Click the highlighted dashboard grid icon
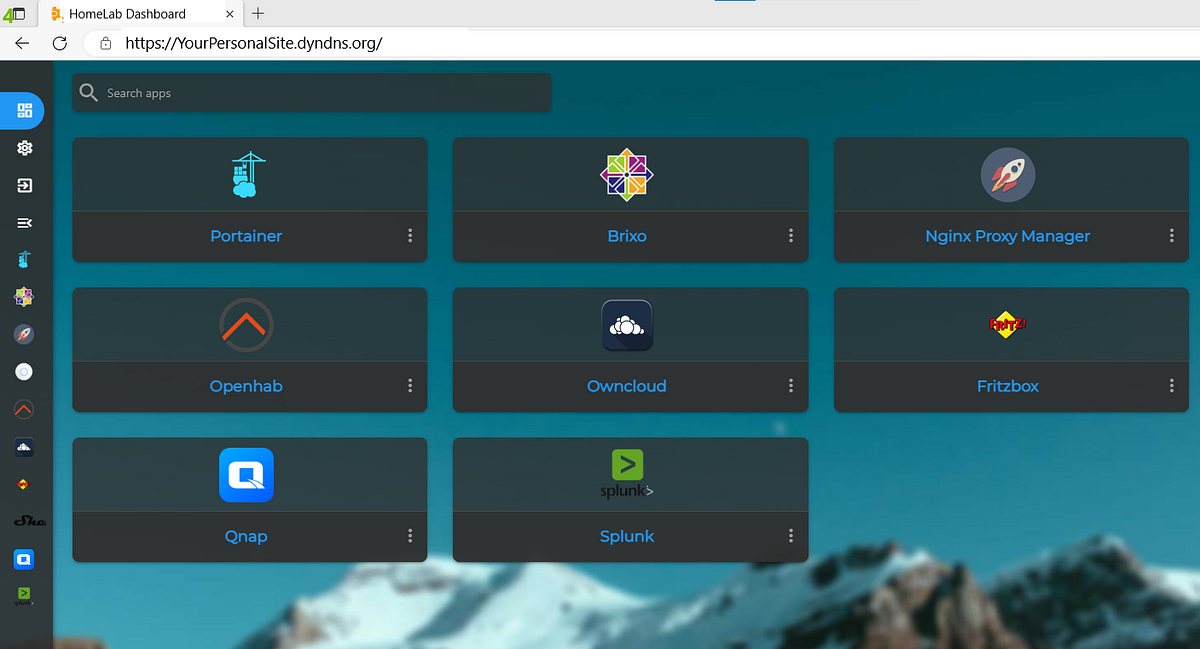Screen dimensions: 1200x649 point(23,111)
